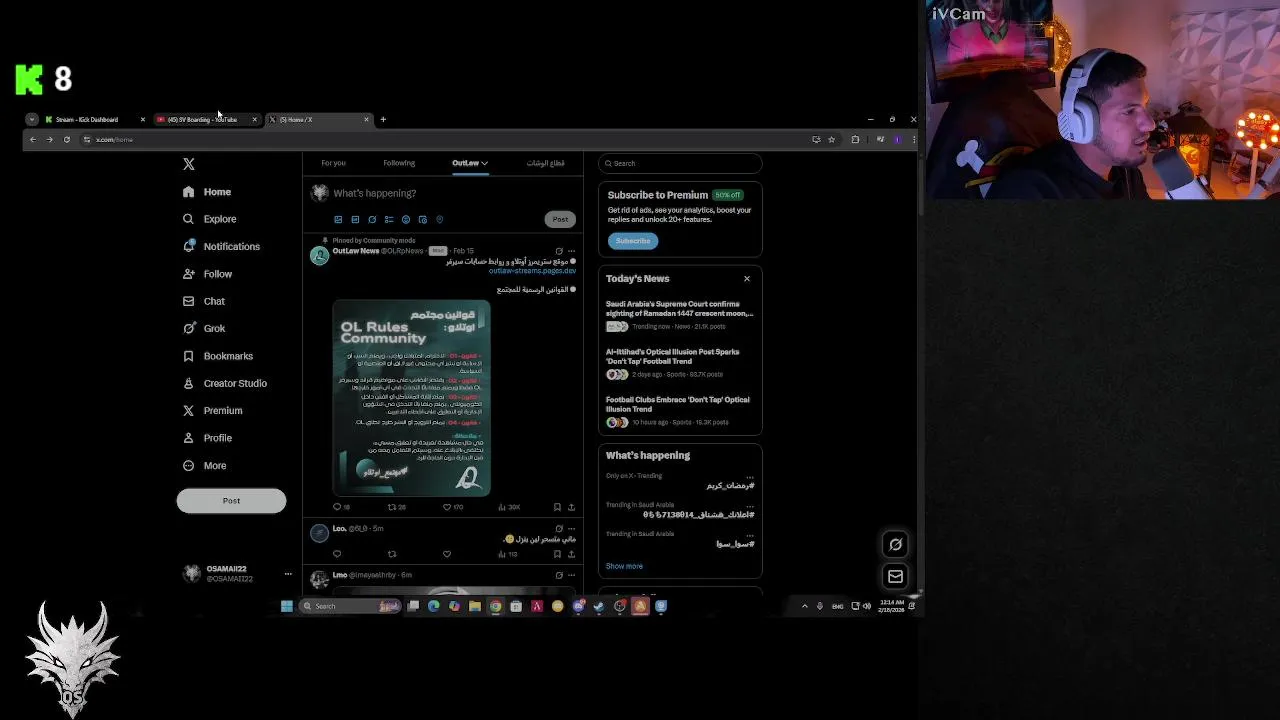The image size is (1280, 720).
Task: Open emoji picker in composer
Action: pos(406,220)
